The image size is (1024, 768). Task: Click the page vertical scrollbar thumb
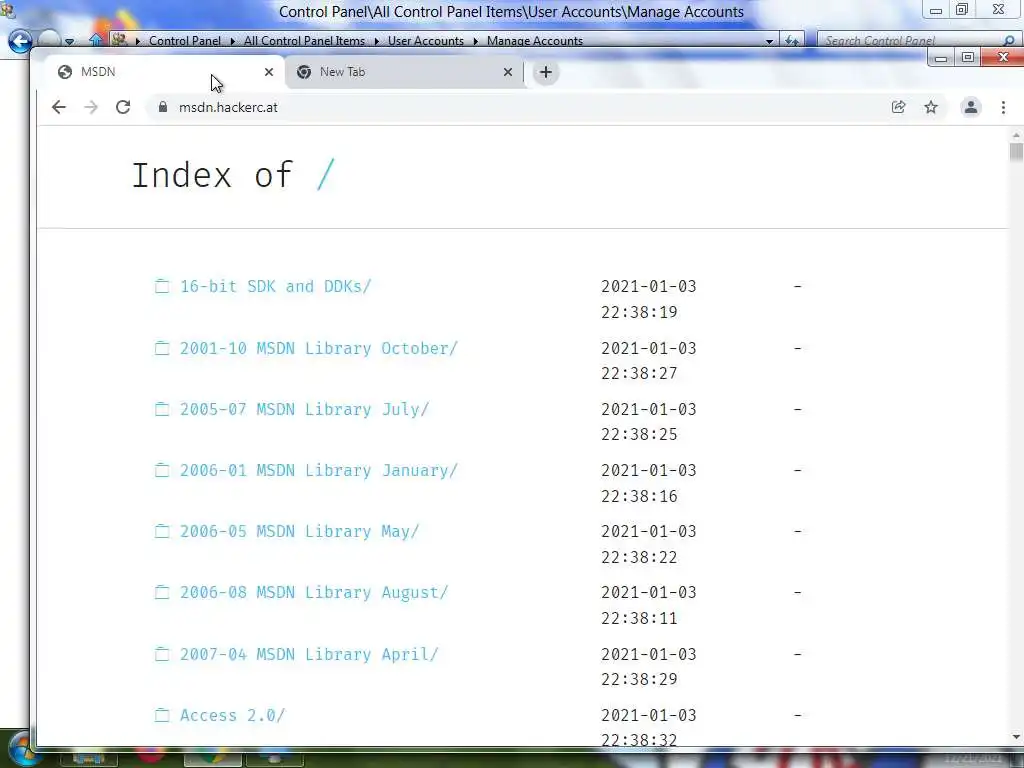coord(1016,152)
